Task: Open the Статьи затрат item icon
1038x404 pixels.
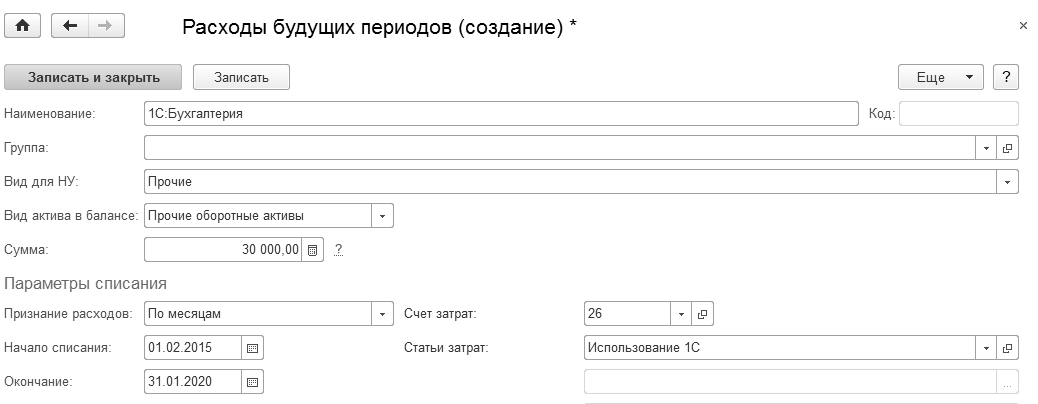Action: [1007, 348]
